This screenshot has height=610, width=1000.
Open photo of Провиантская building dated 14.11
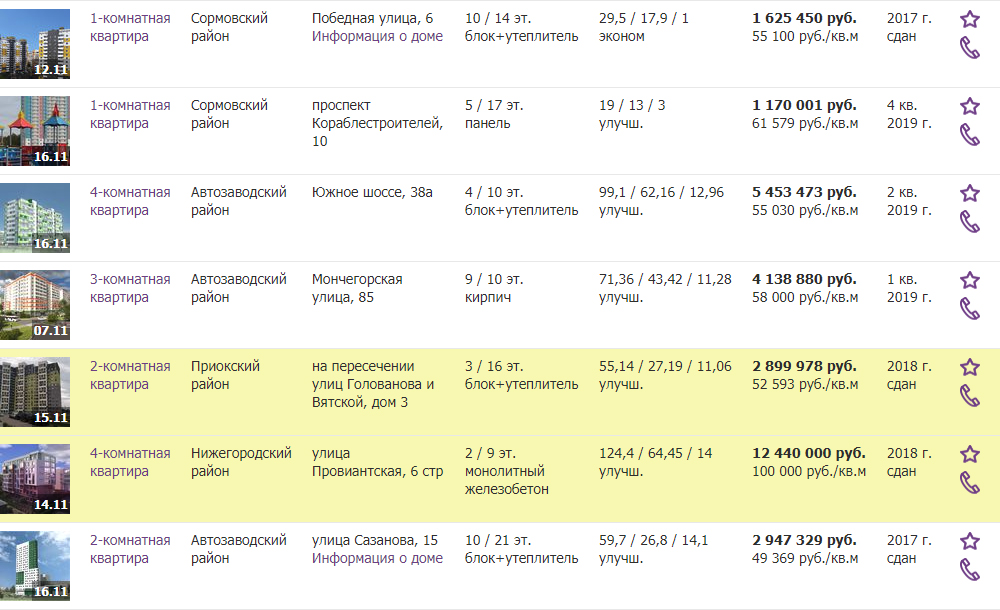click(x=35, y=479)
